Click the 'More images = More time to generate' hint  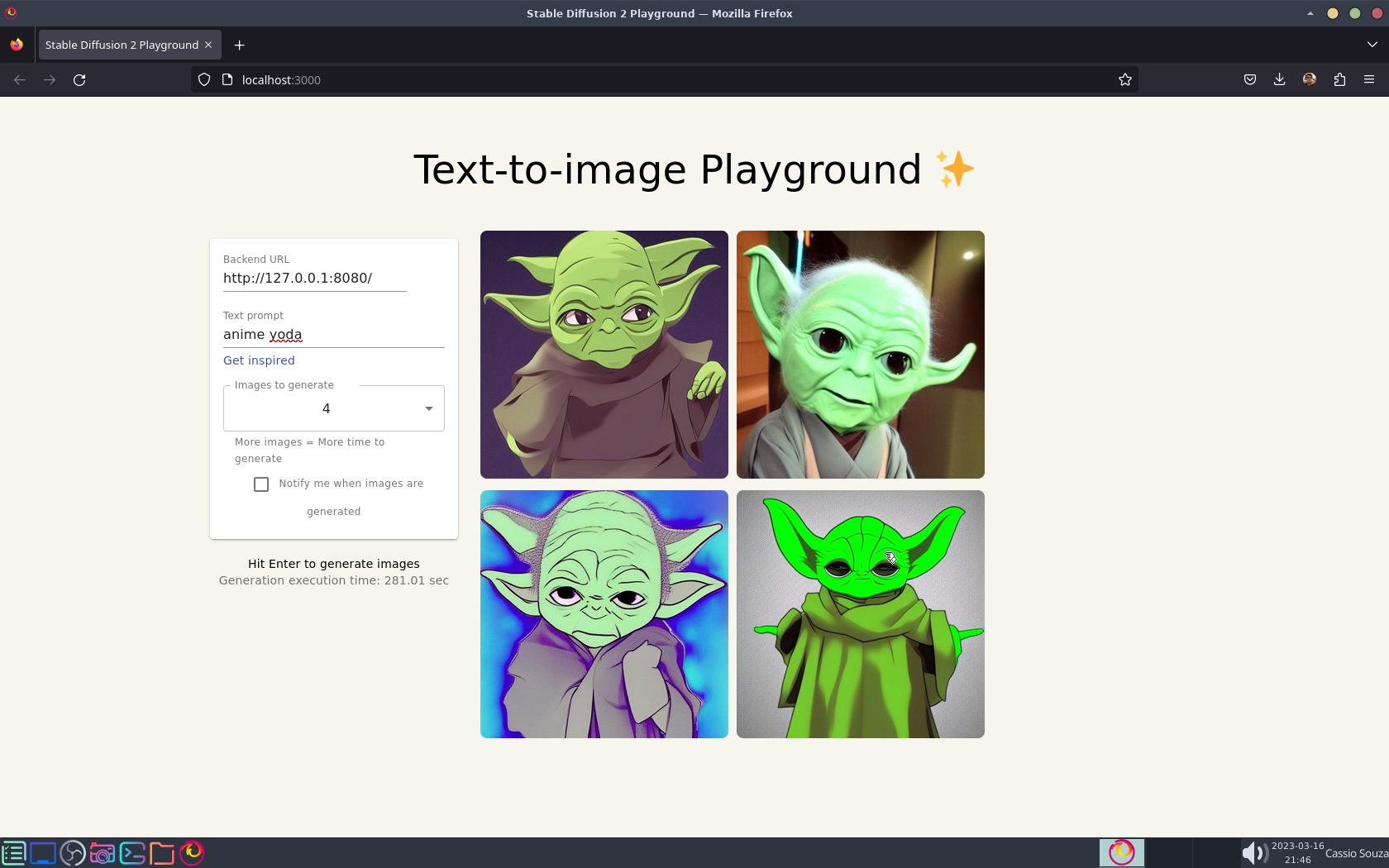pos(310,451)
